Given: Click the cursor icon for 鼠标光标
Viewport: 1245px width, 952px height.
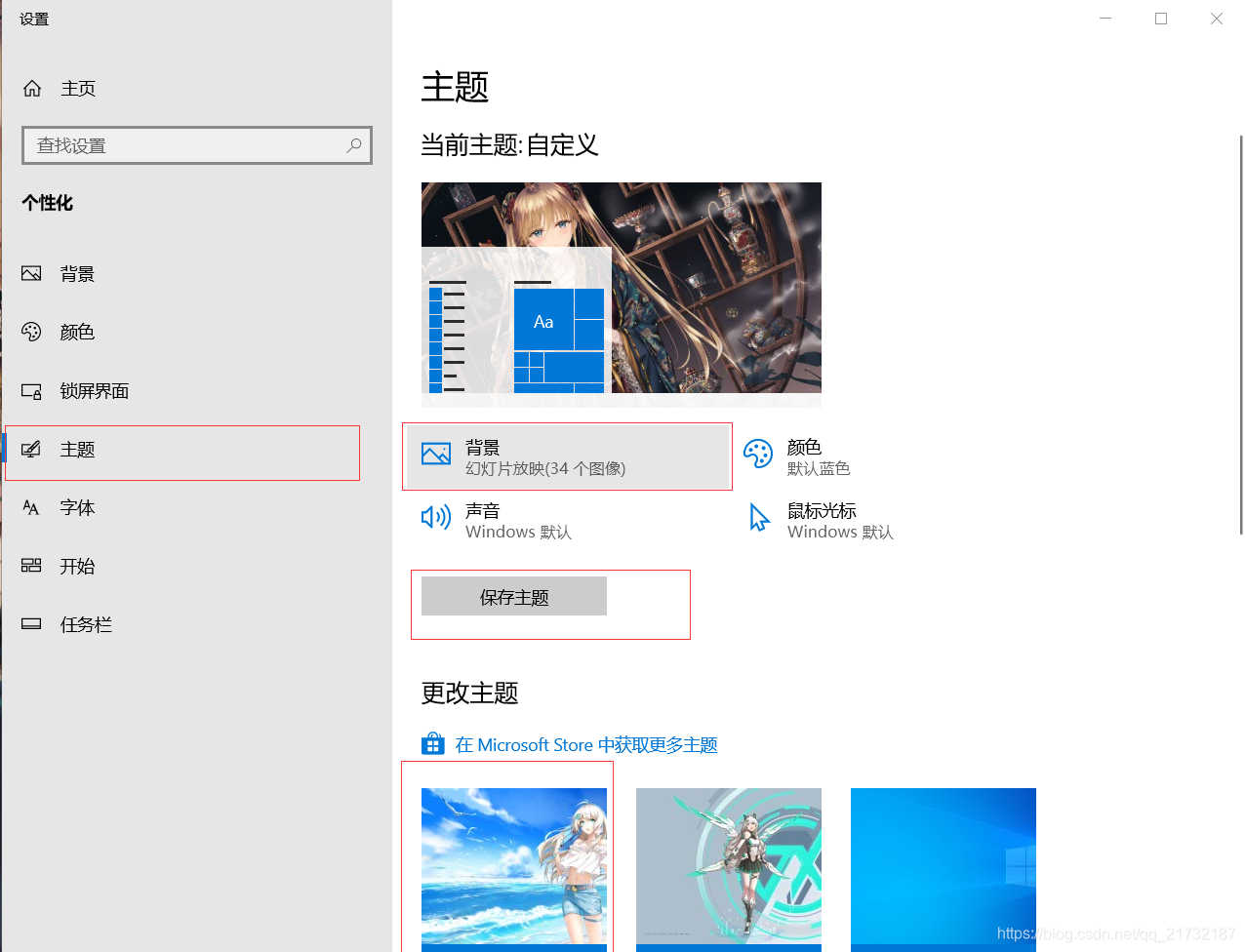Looking at the screenshot, I should click(759, 517).
